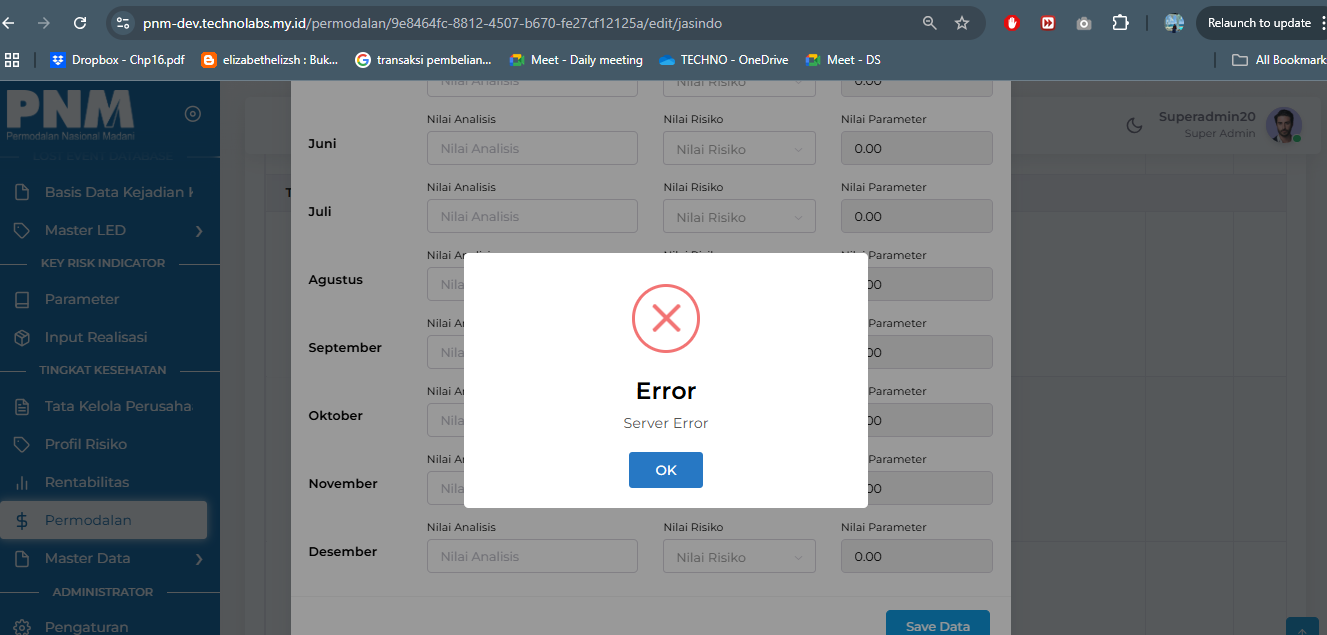Open Tata Kelola Perusahaan in the sidebar
The height and width of the screenshot is (635, 1327).
click(x=119, y=406)
